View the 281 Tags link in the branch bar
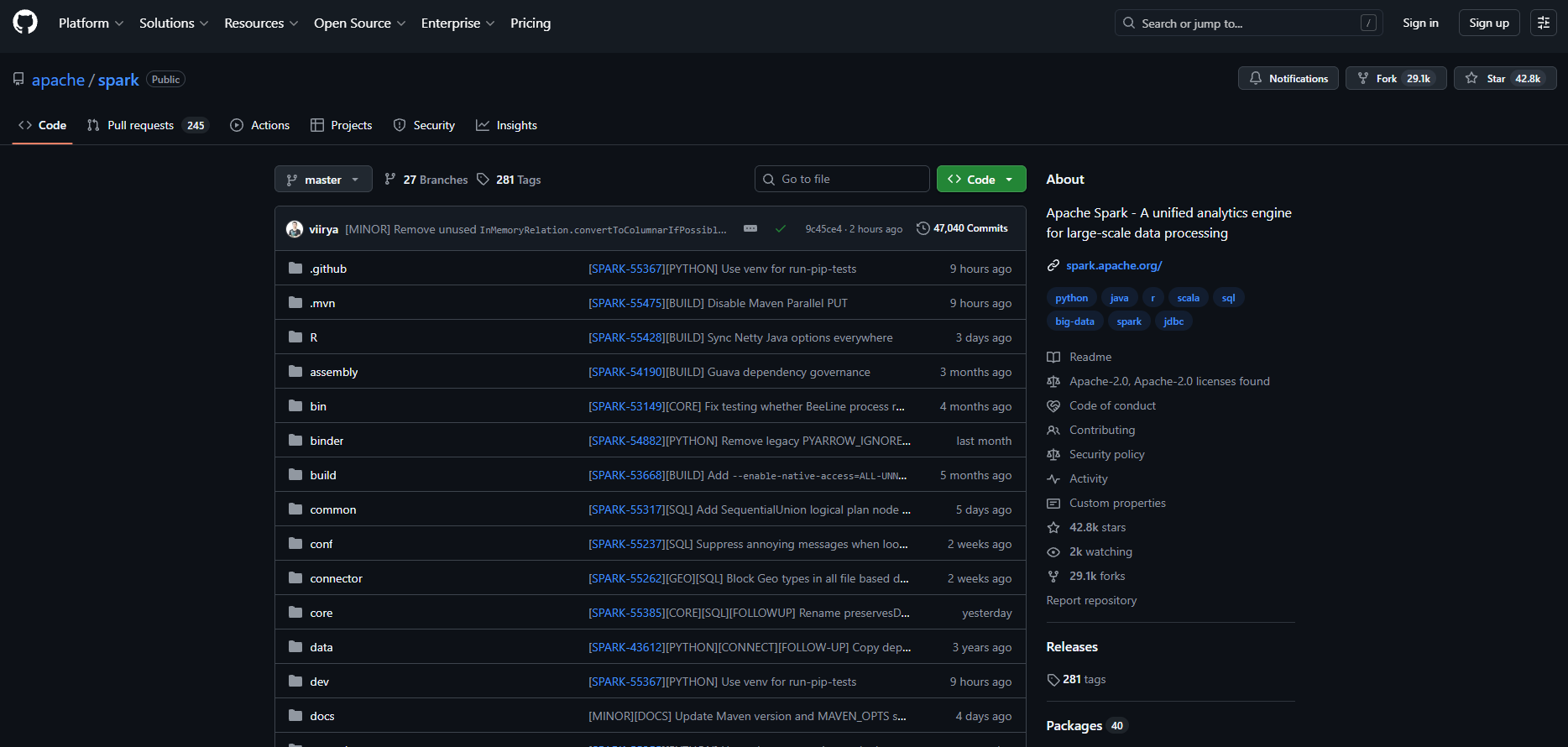 pos(509,180)
